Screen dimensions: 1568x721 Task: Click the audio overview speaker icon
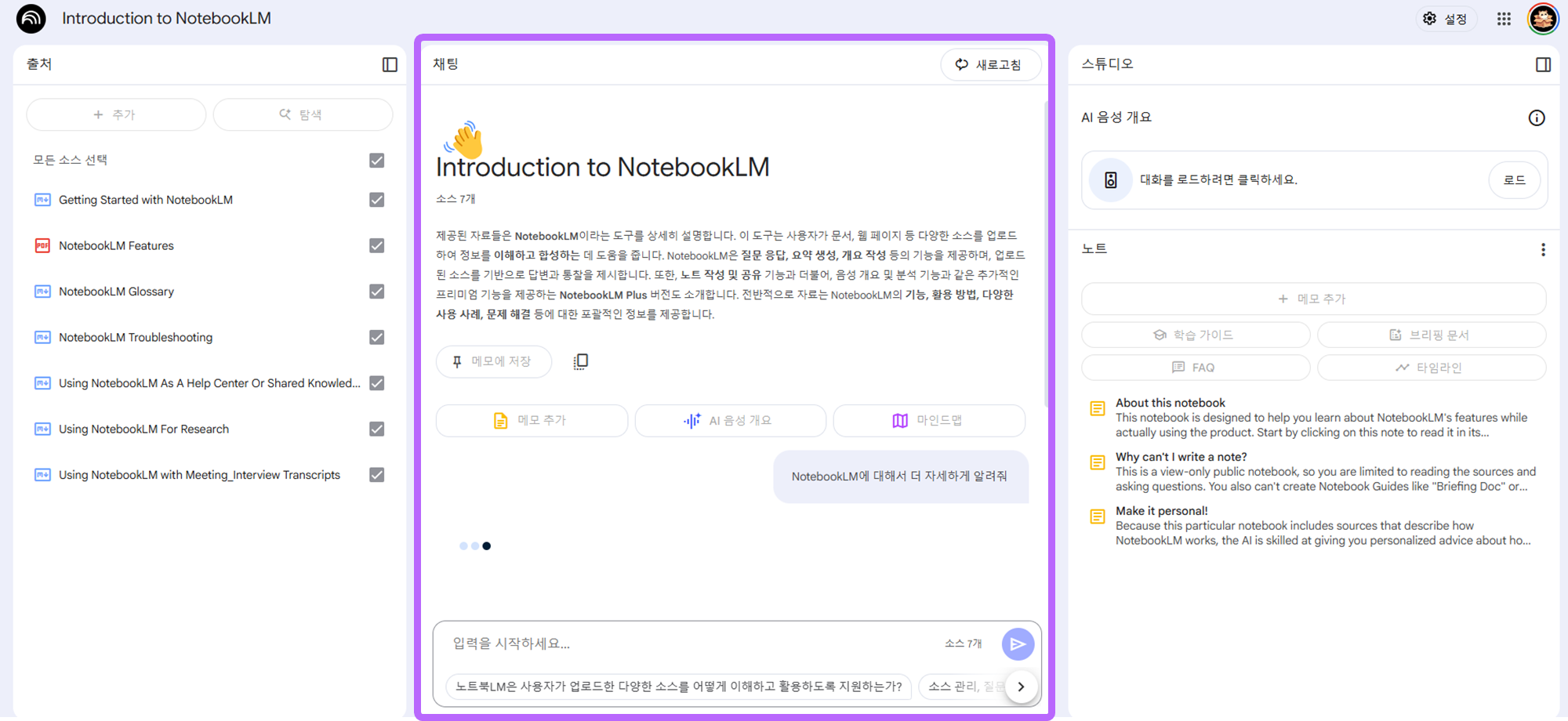1111,180
